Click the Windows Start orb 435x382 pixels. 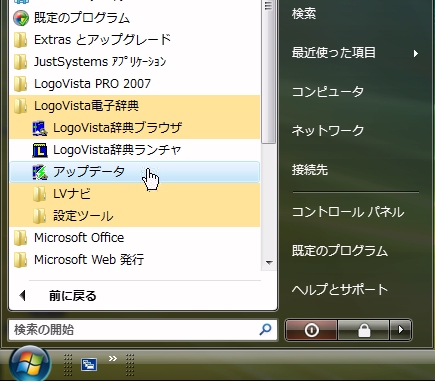pyautogui.click(x=30, y=363)
